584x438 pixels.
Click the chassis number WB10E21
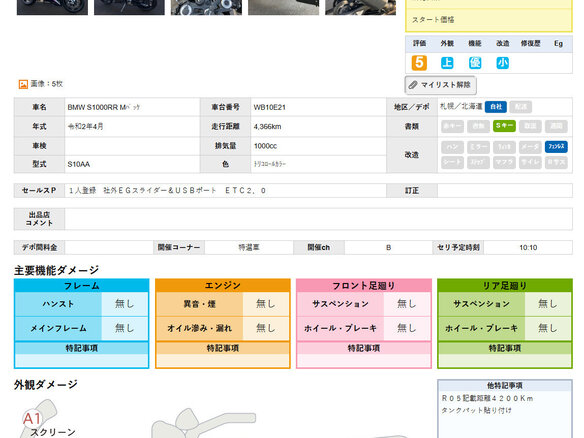[x=270, y=107]
